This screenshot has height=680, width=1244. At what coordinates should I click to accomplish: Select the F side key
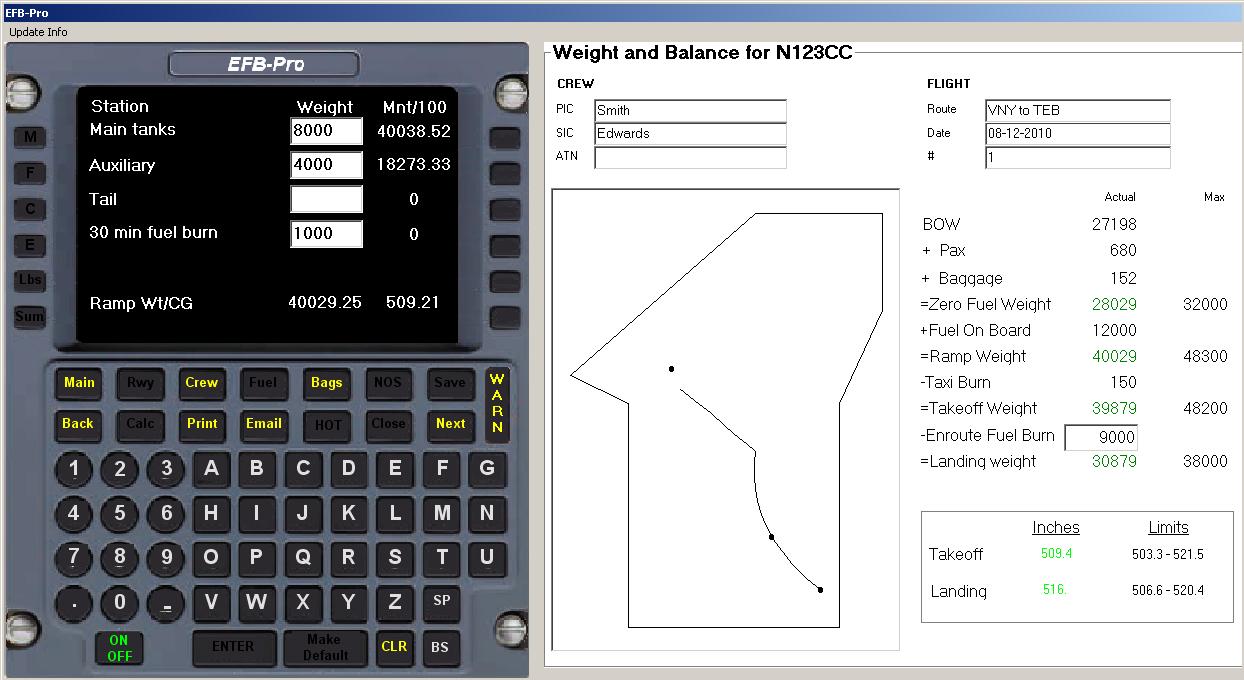pos(30,173)
